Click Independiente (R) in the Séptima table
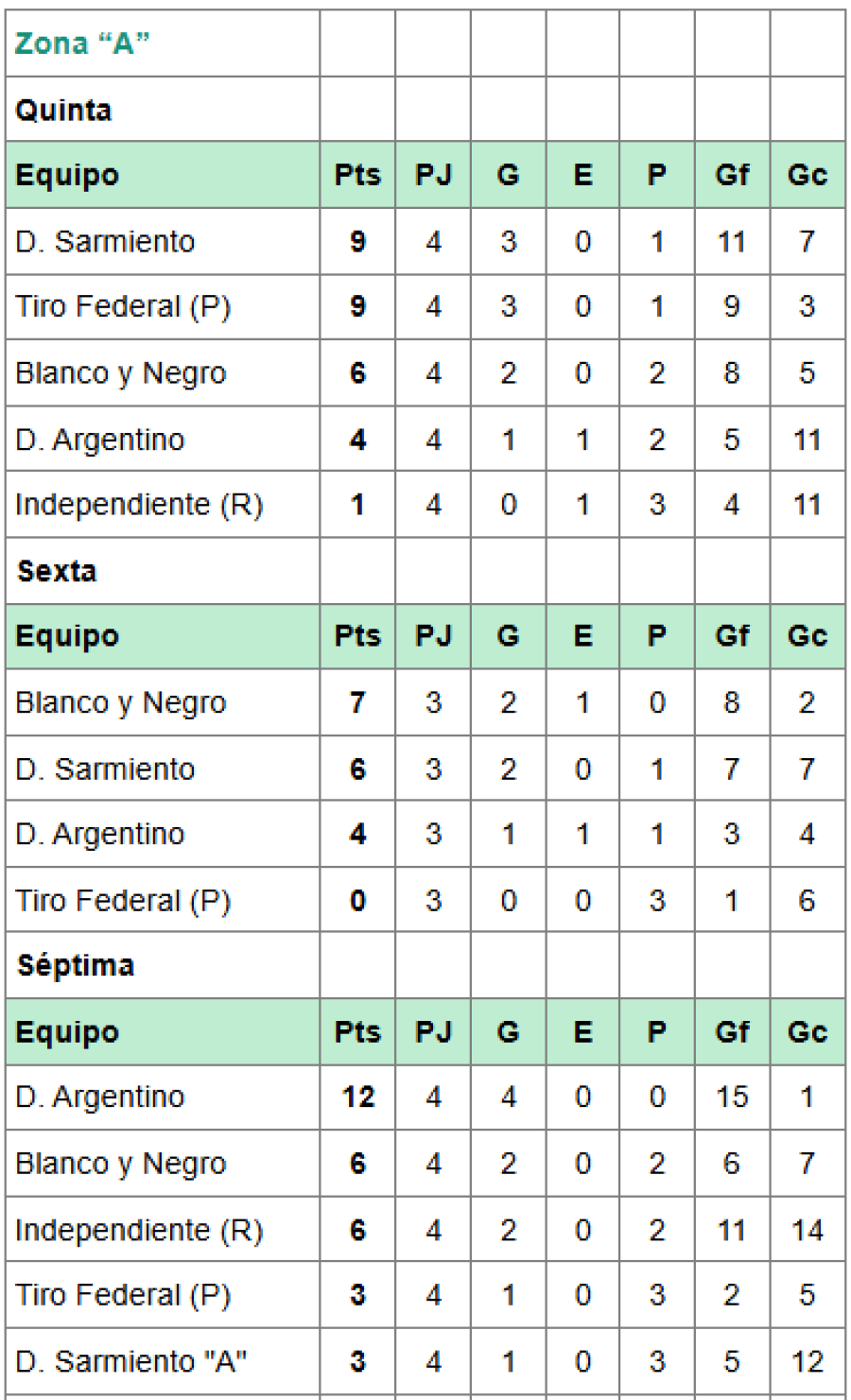 (x=139, y=1230)
